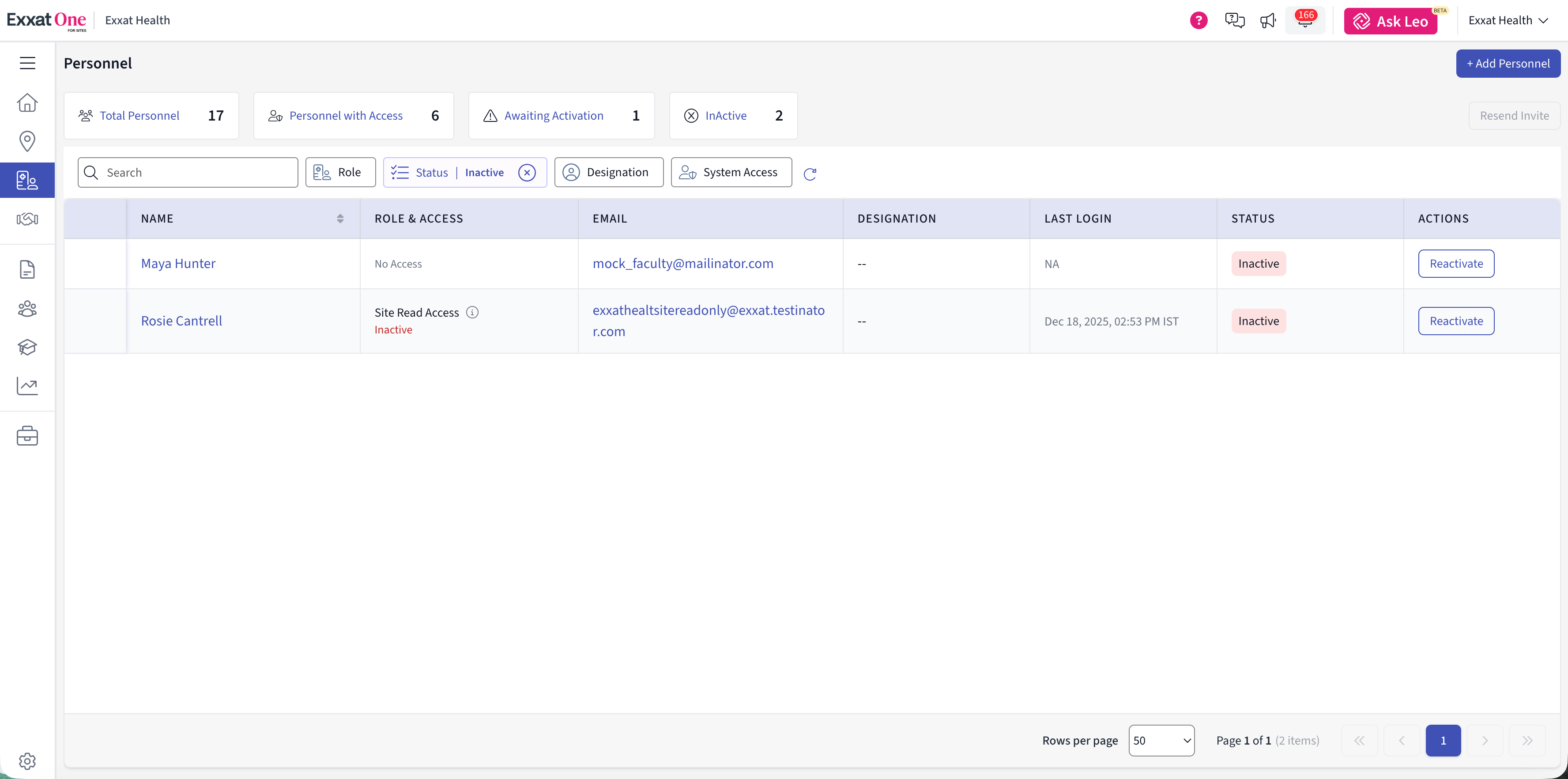Open the Role filter dropdown
The width and height of the screenshot is (1568, 779).
point(340,172)
